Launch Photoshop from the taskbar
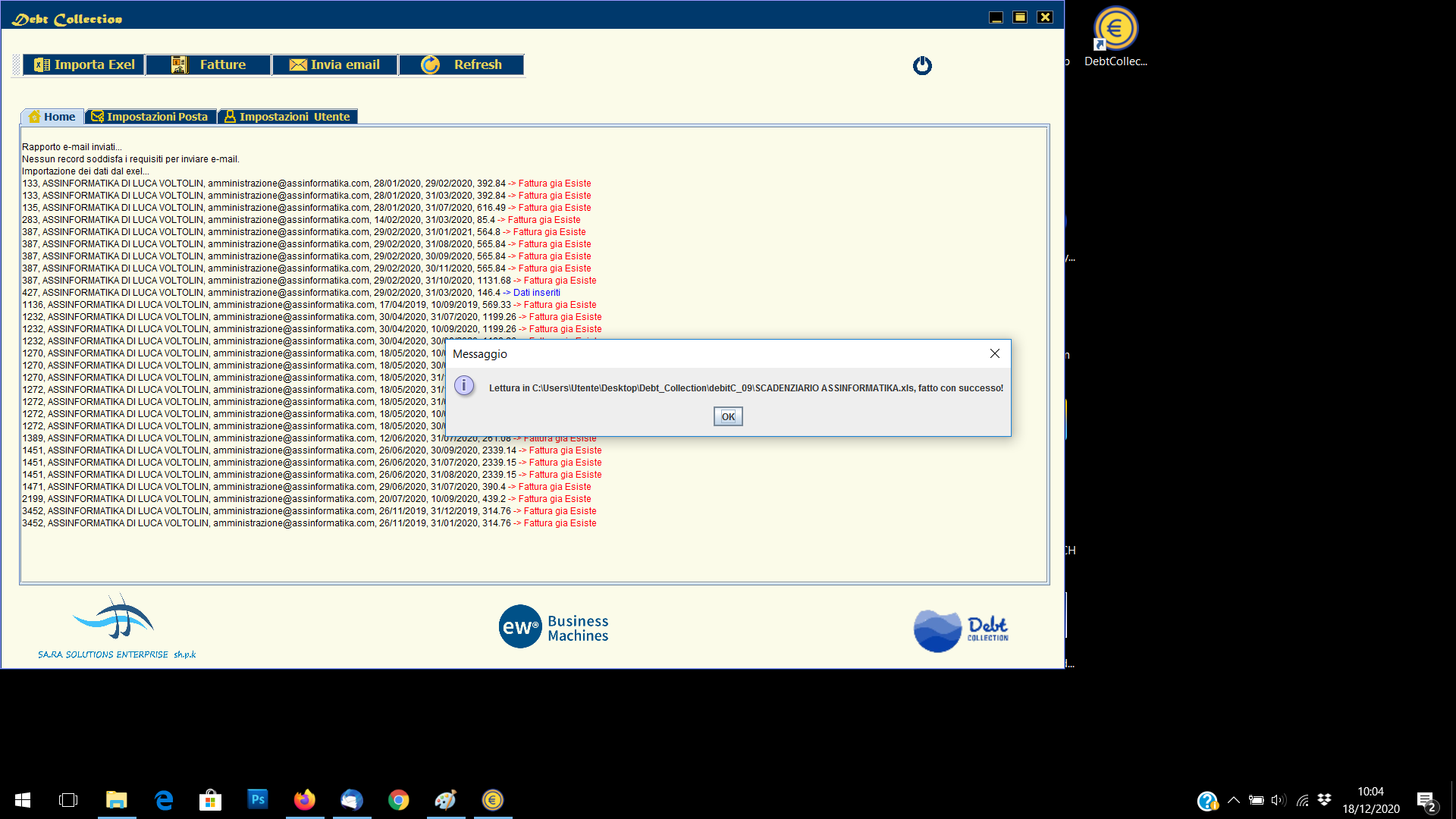The height and width of the screenshot is (819, 1456). (258, 800)
